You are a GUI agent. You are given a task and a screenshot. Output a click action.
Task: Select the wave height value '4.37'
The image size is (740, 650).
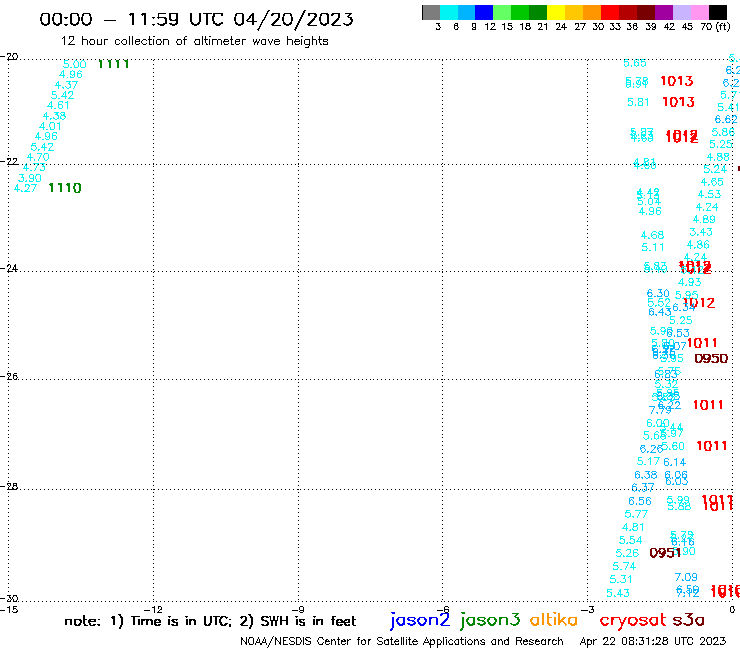point(67,85)
